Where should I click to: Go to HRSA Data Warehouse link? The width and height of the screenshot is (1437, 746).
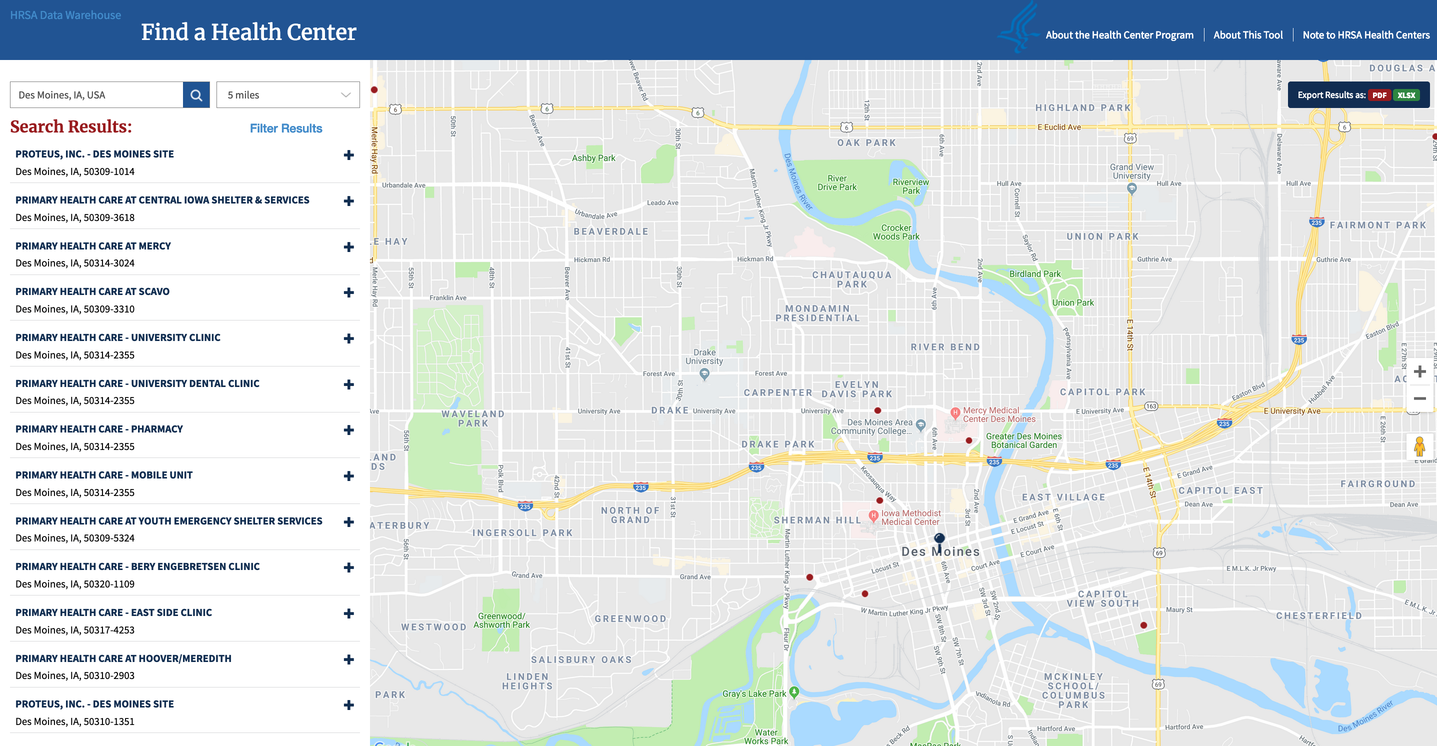(66, 15)
